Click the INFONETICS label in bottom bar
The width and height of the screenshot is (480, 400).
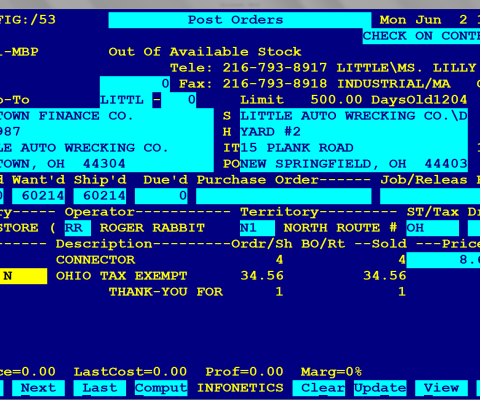point(240,388)
